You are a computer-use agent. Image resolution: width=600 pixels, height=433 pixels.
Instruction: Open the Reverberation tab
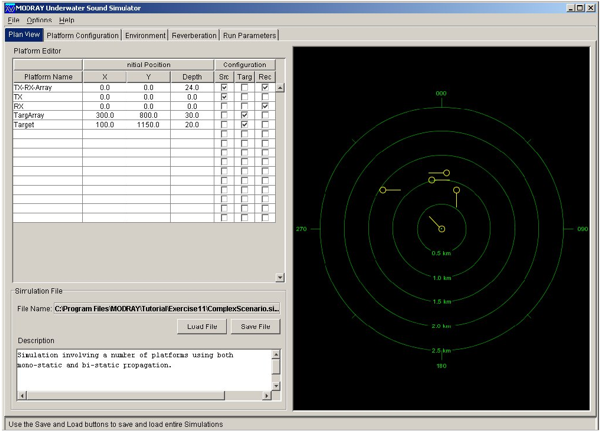point(194,35)
